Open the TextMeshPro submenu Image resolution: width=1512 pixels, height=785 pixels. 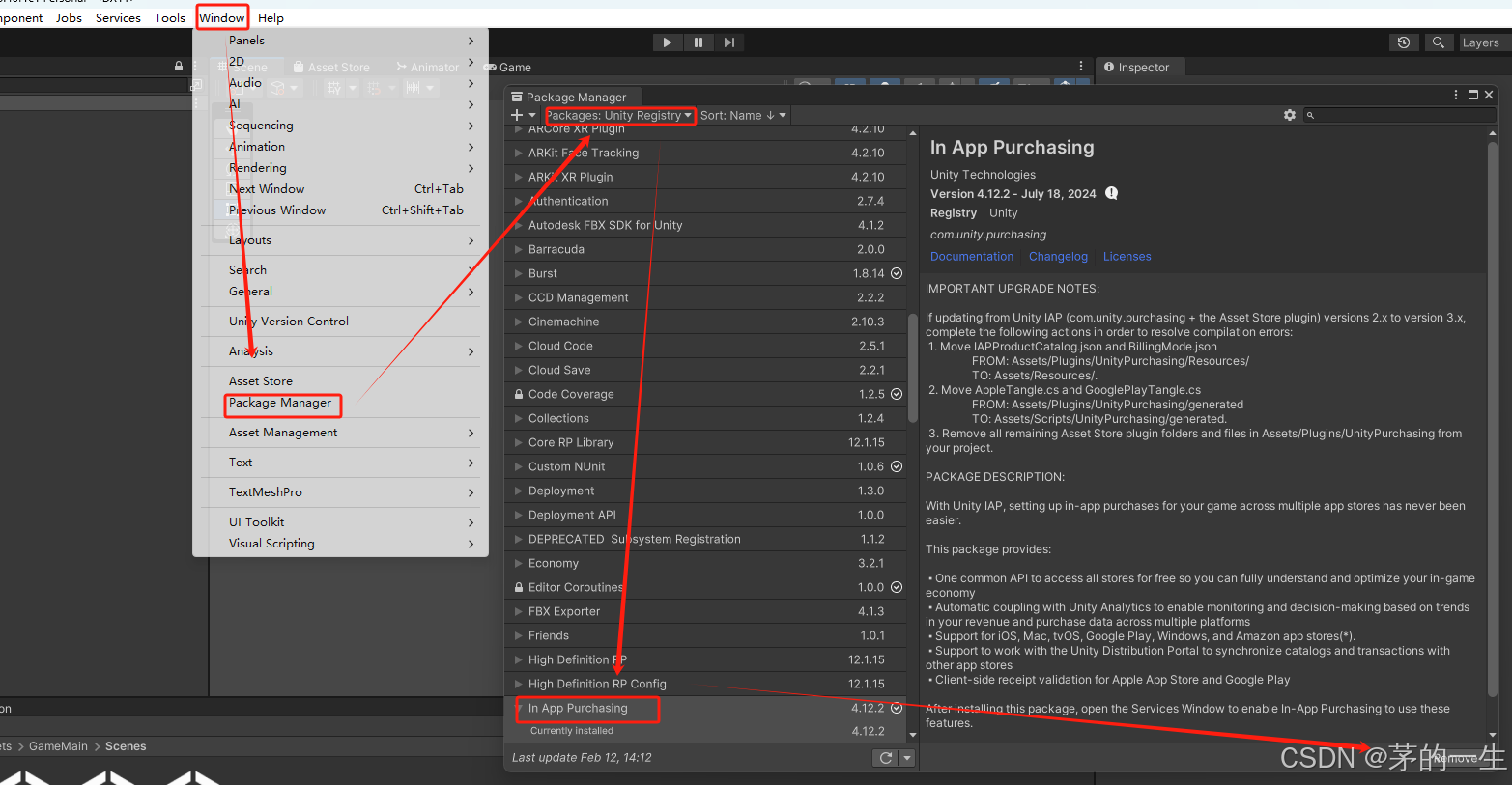340,492
